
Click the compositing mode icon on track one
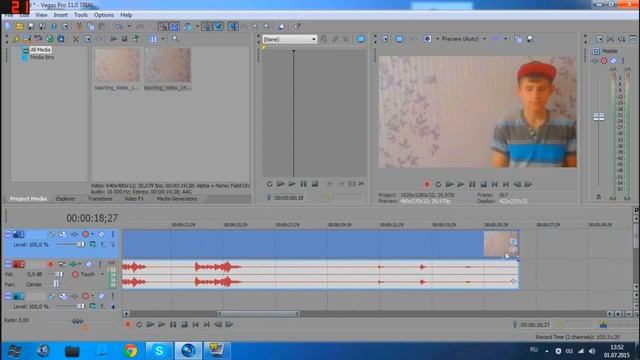click(93, 244)
